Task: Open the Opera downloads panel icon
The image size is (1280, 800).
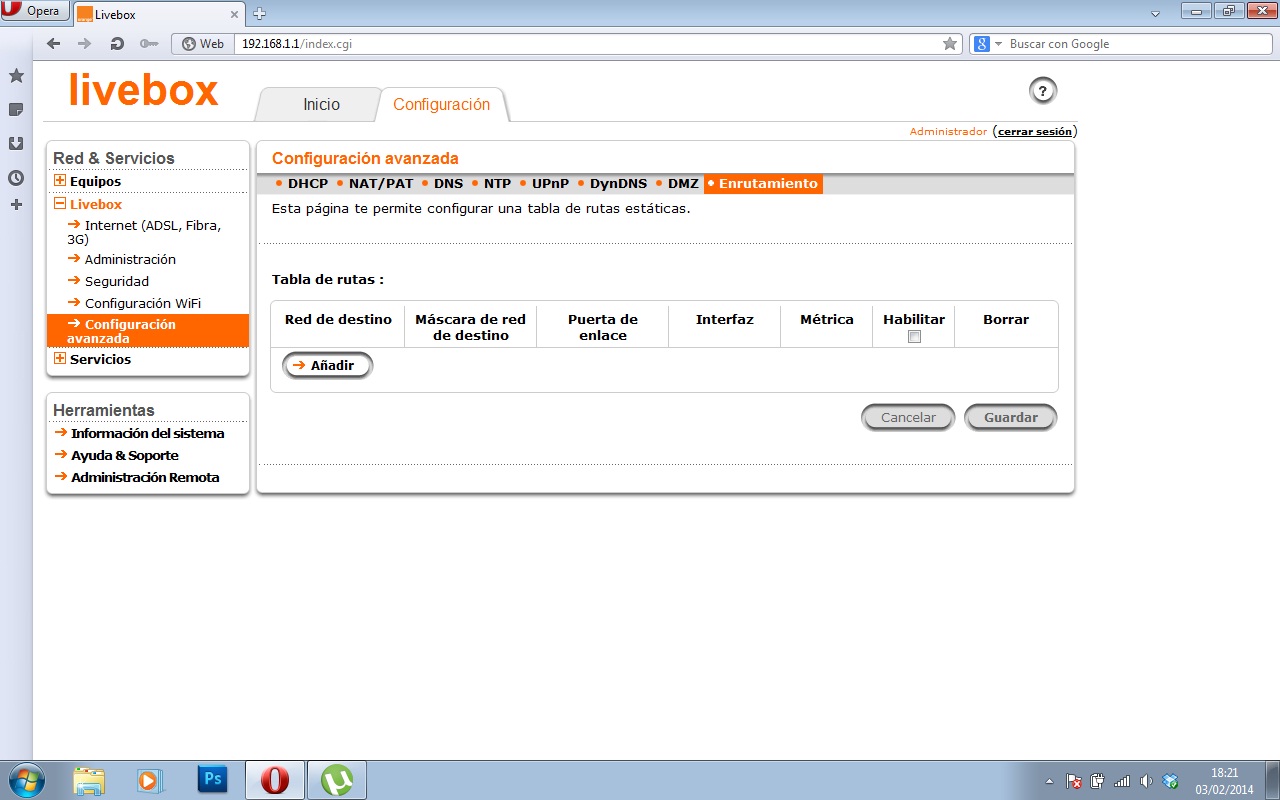Action: pos(16,143)
